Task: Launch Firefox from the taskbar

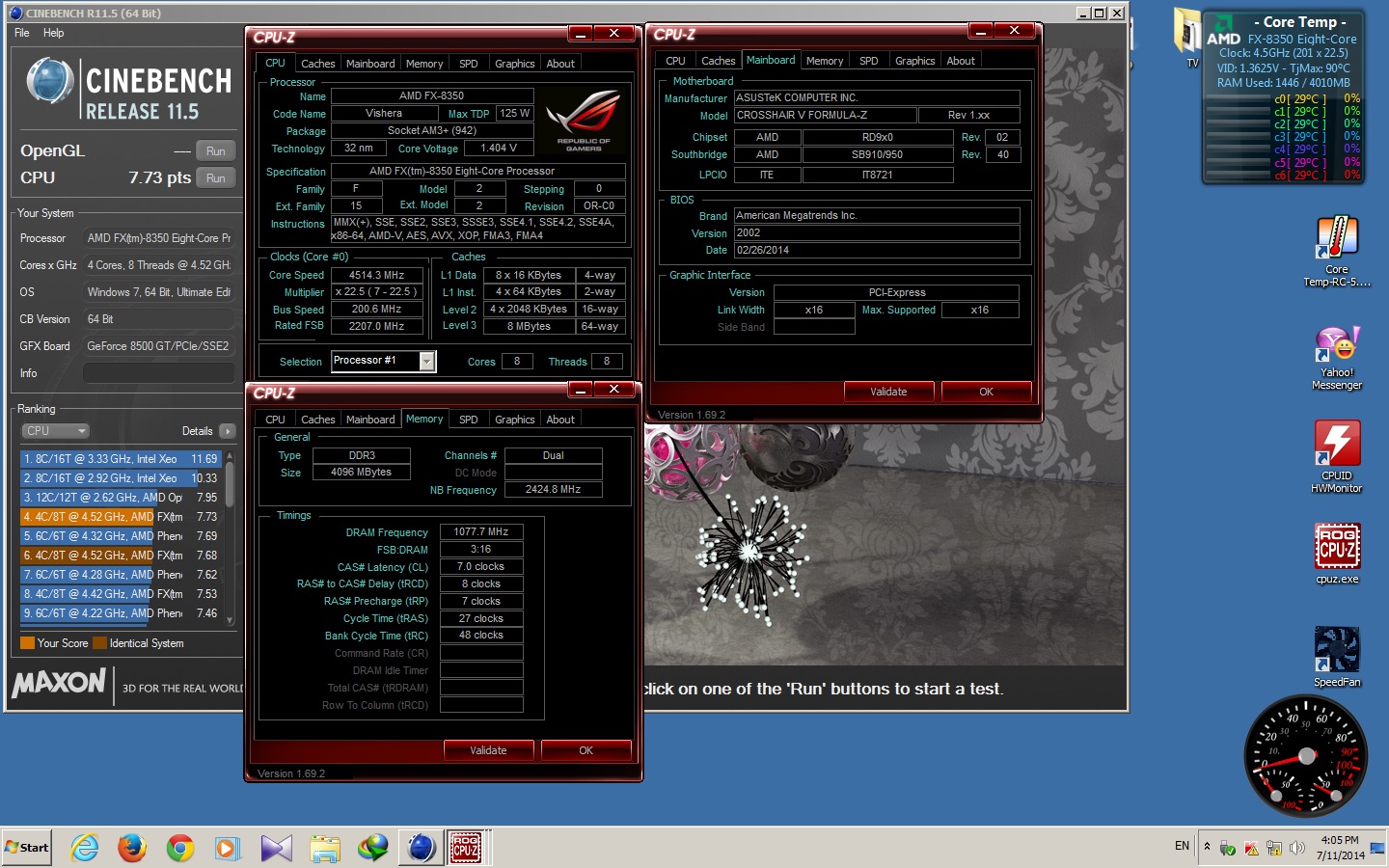Action: (x=132, y=848)
